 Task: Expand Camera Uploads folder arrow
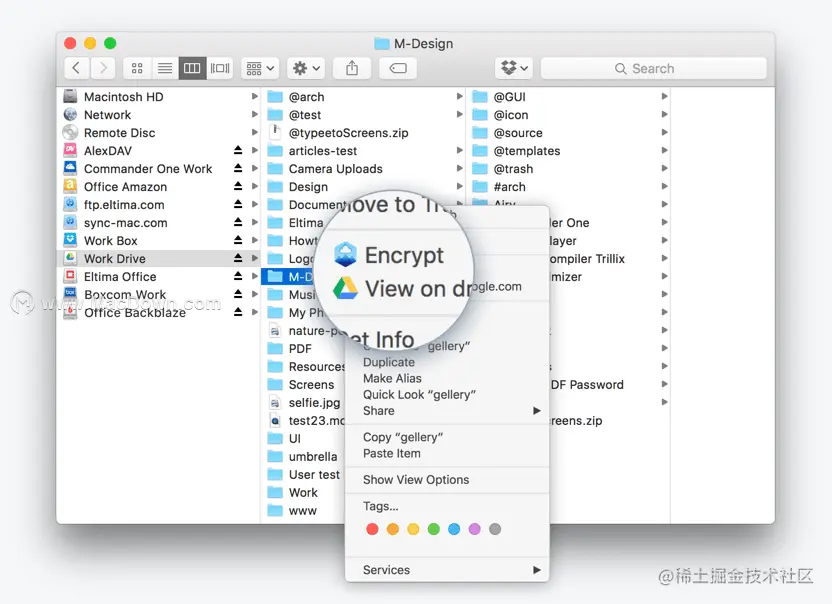pyautogui.click(x=460, y=169)
